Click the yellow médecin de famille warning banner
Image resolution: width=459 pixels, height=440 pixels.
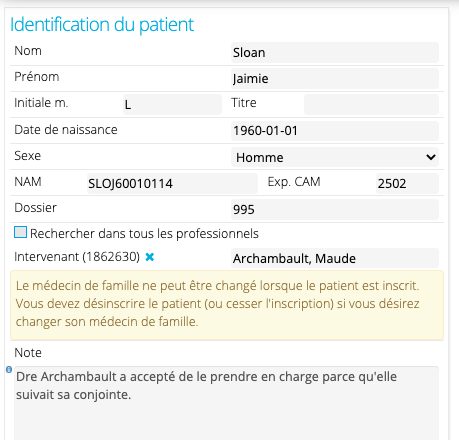click(x=227, y=305)
